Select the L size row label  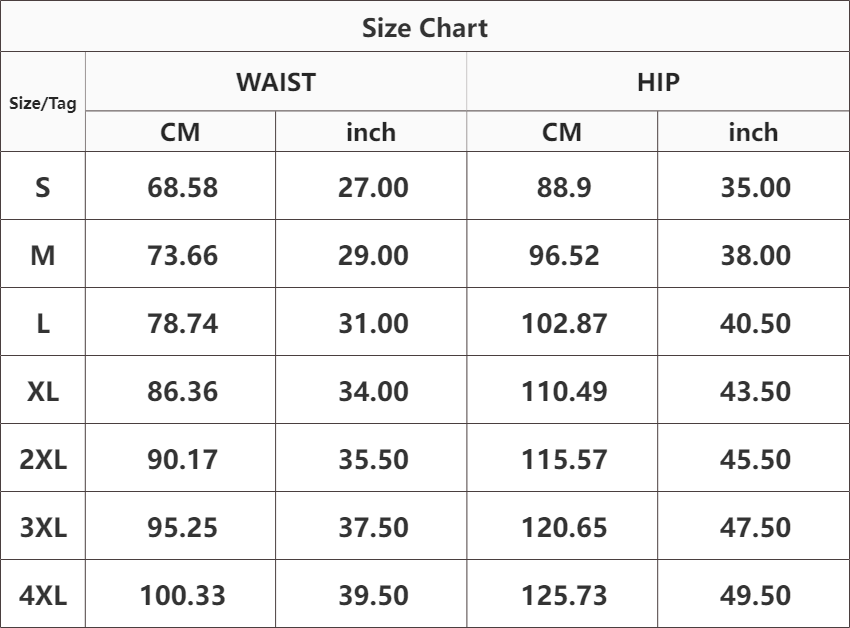point(43,323)
